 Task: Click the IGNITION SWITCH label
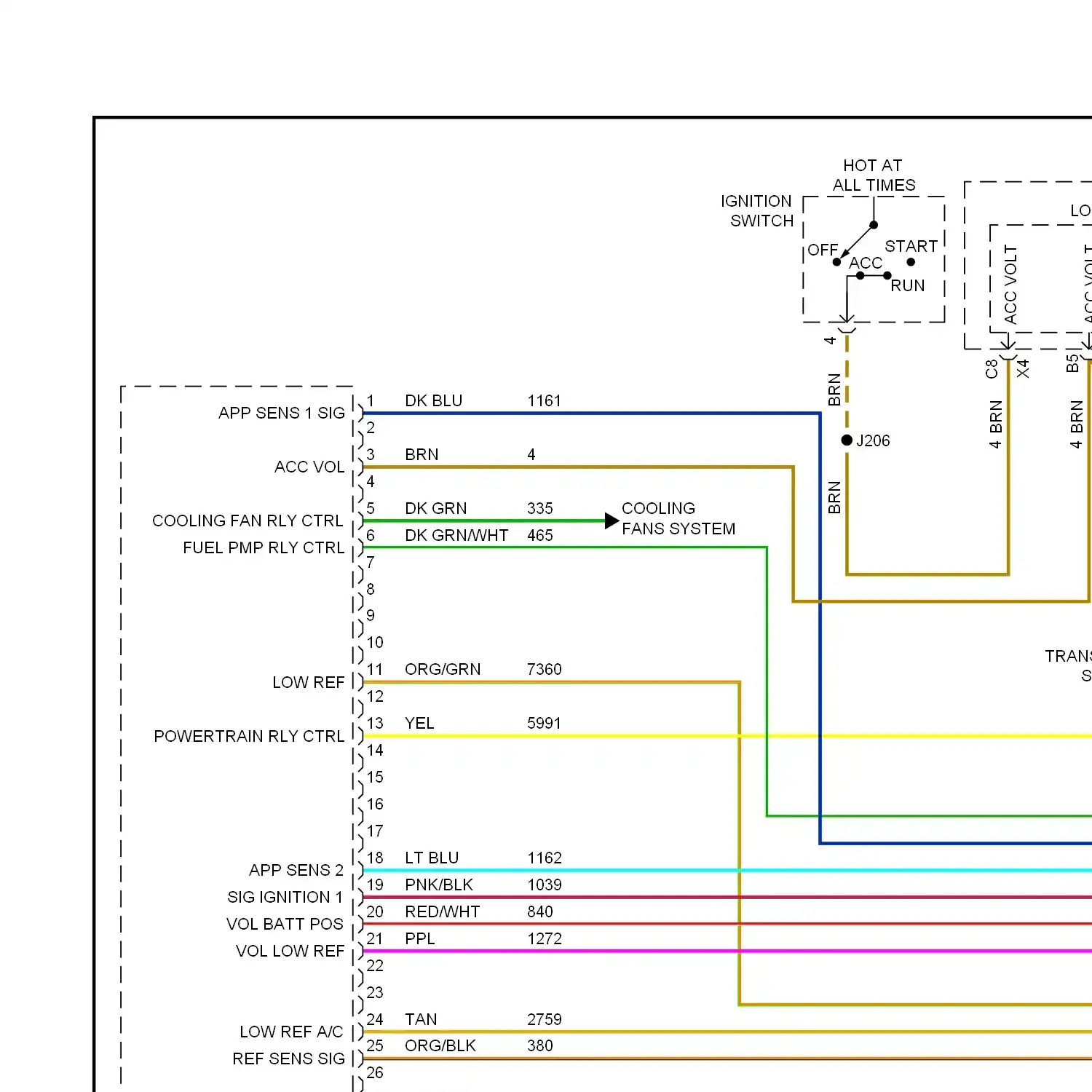click(756, 210)
